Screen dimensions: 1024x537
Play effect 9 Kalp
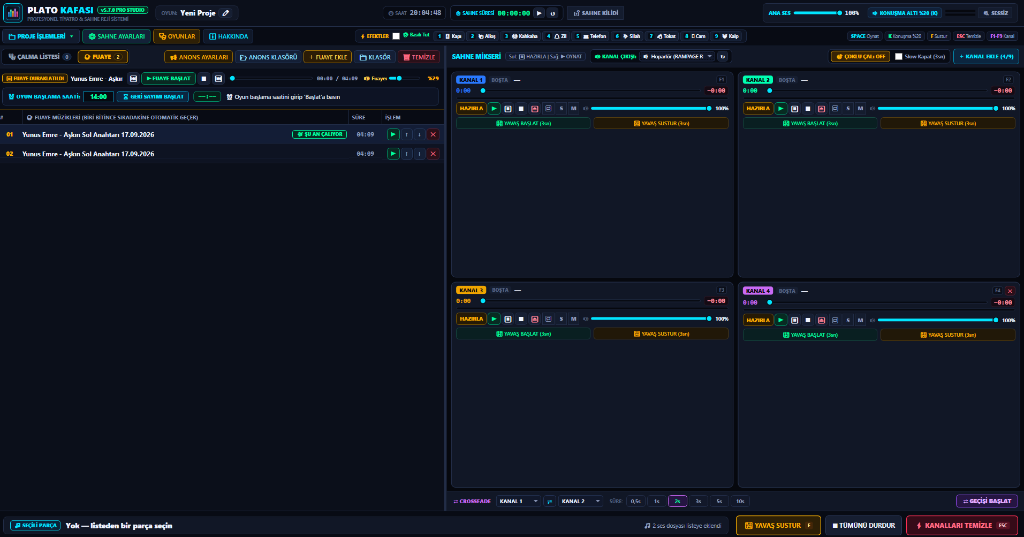click(727, 37)
